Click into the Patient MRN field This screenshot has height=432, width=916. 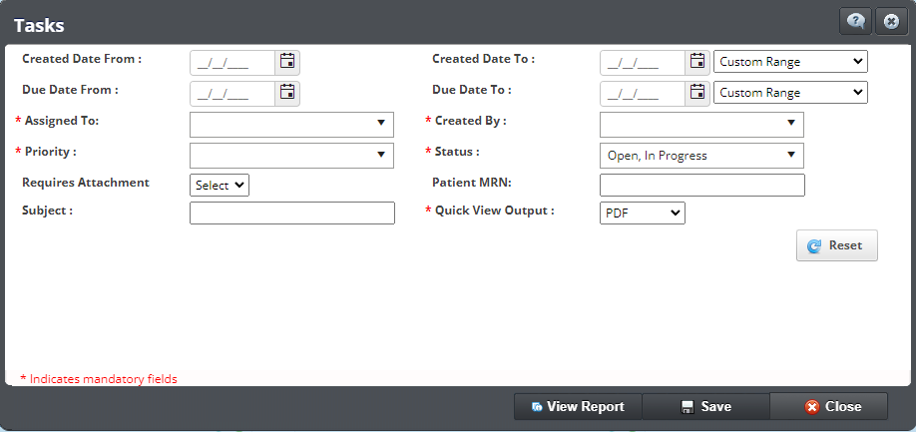coord(701,185)
